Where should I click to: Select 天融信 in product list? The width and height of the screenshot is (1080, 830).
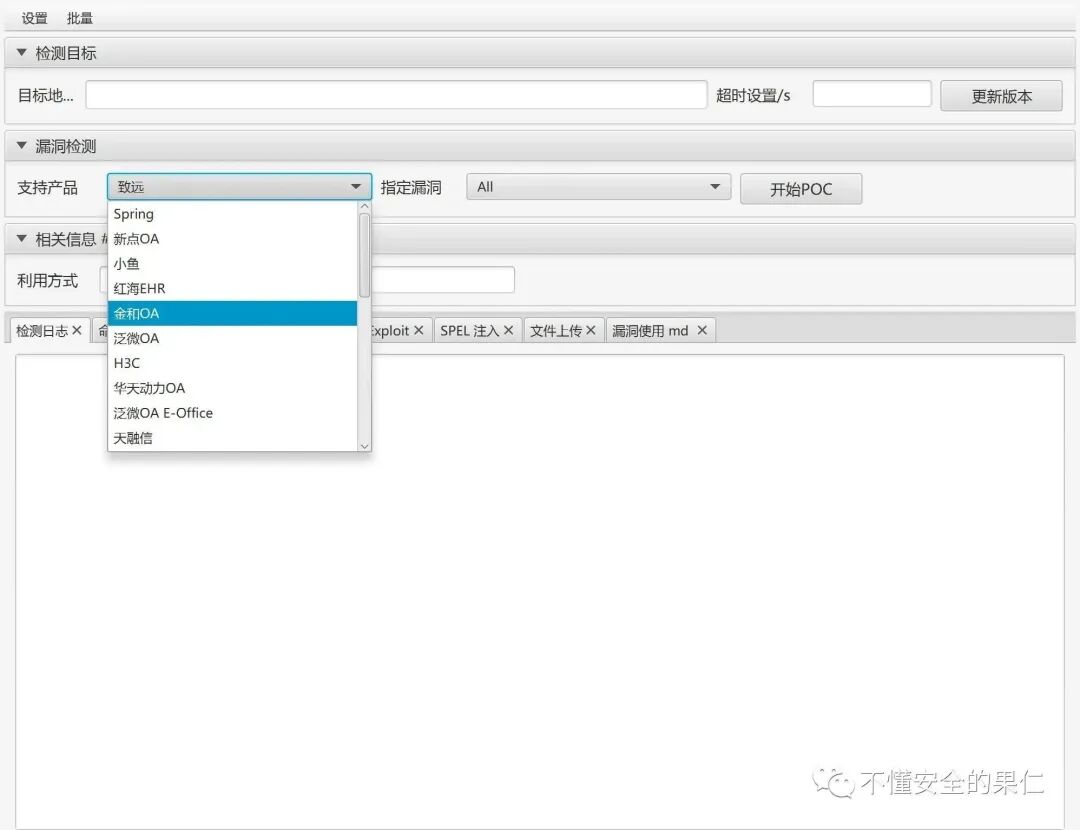pos(233,437)
